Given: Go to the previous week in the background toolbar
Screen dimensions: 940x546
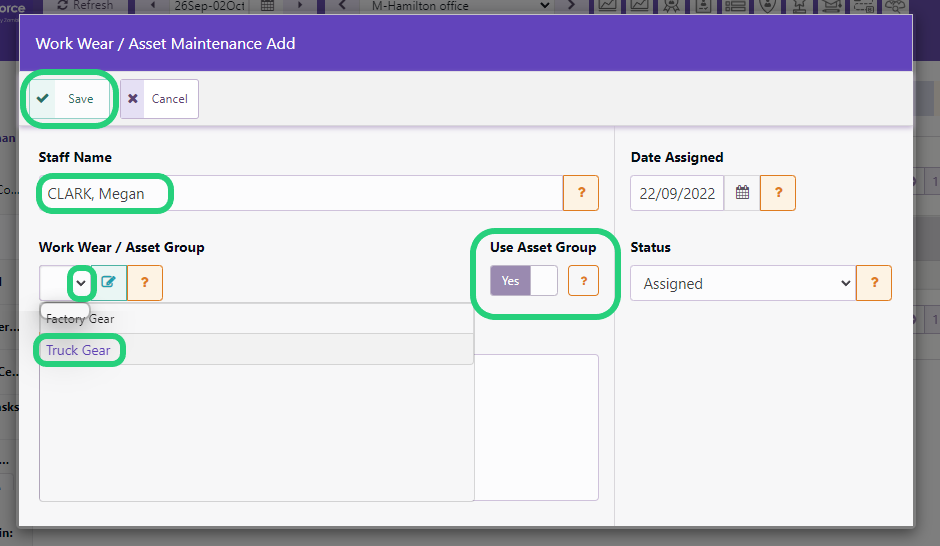Looking at the screenshot, I should (x=153, y=6).
